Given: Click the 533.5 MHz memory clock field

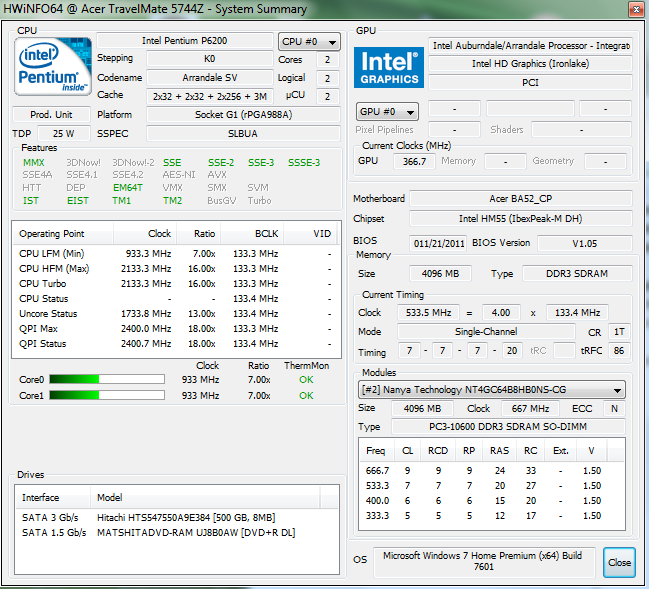Looking at the screenshot, I should (428, 313).
